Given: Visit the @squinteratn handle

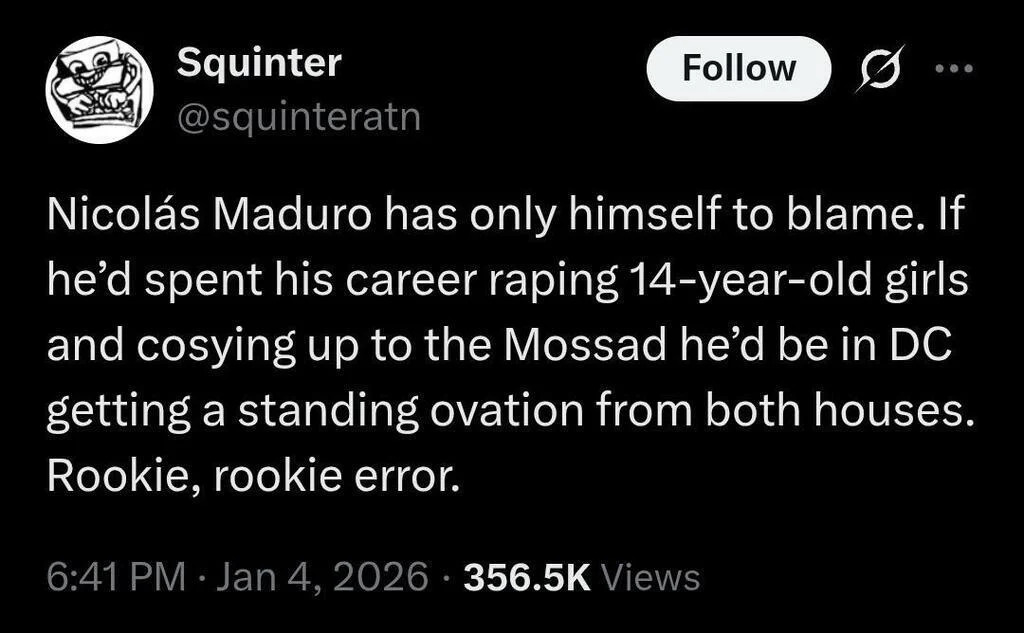Looking at the screenshot, I should (298, 118).
